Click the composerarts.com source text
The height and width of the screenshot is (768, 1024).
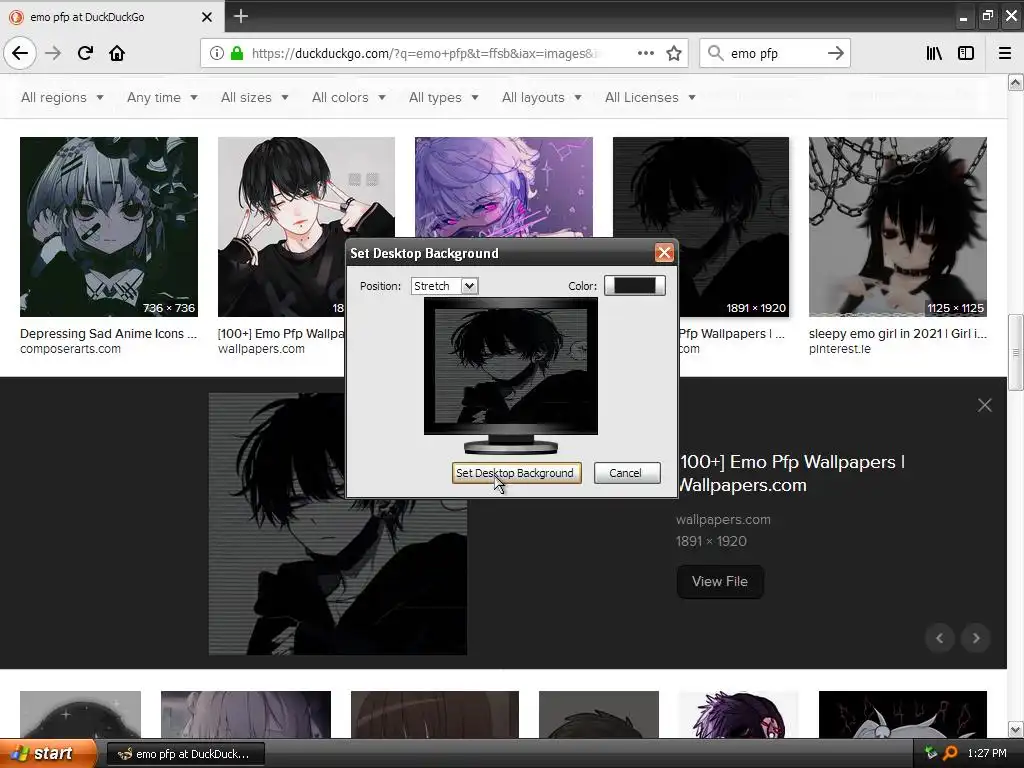point(71,349)
